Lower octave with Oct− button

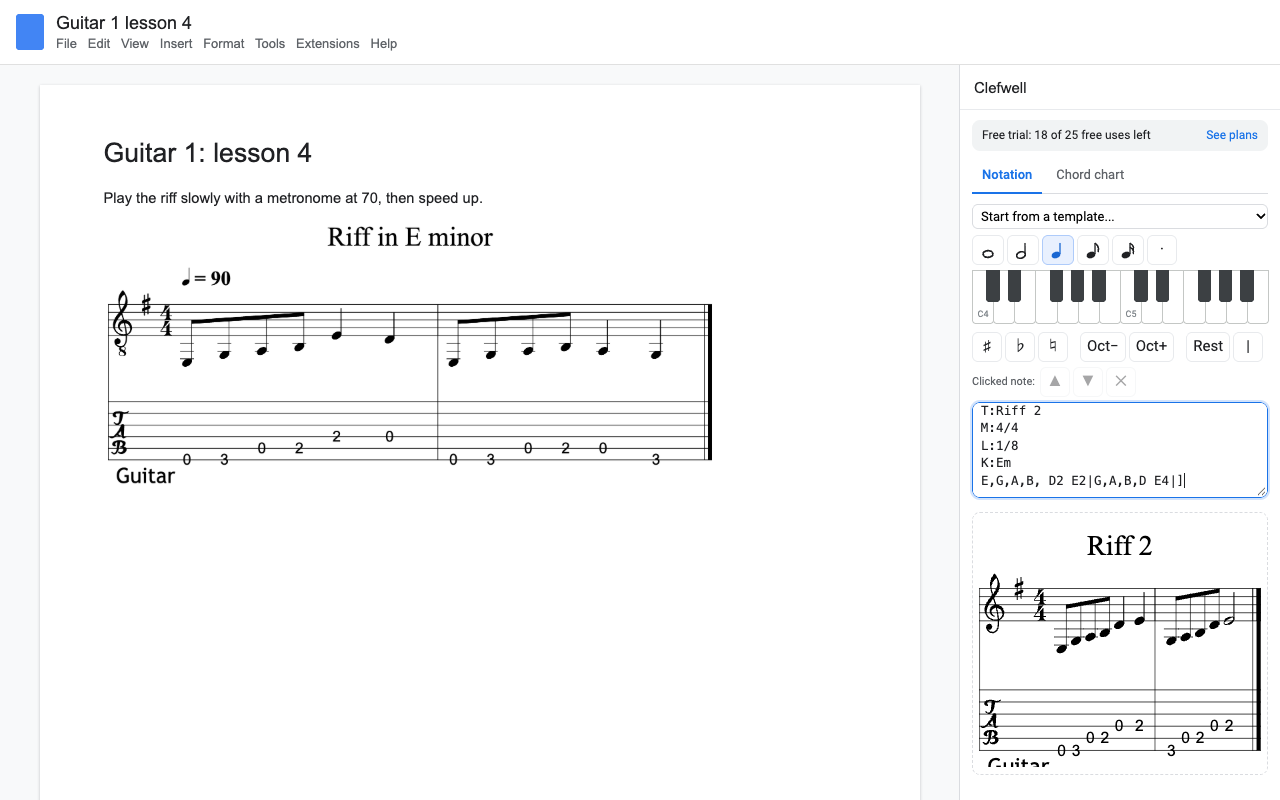point(1102,346)
